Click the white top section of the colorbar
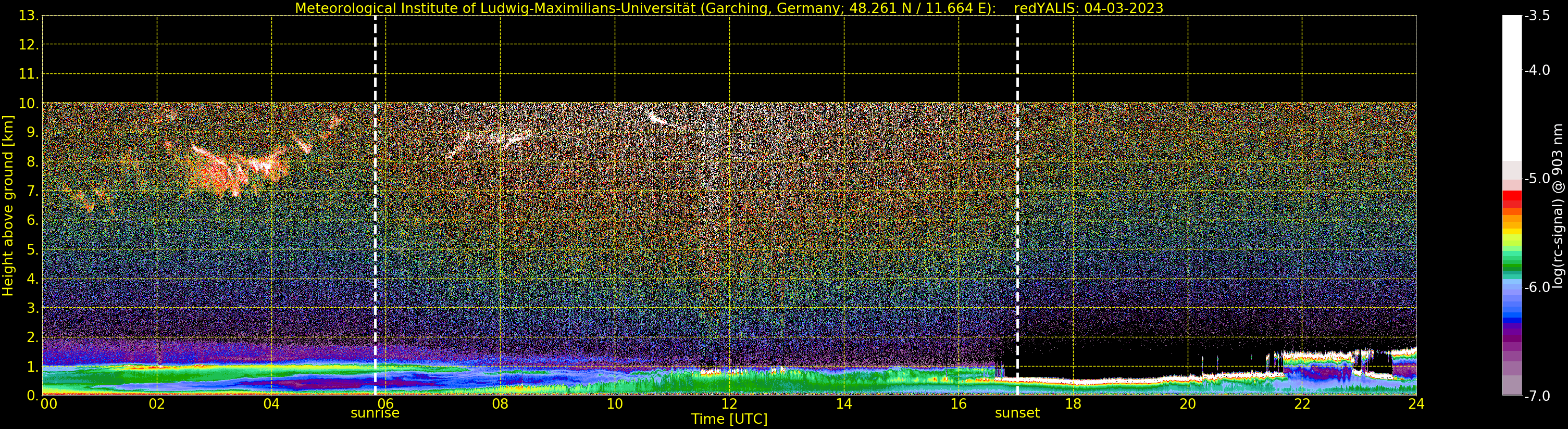 click(x=1511, y=87)
